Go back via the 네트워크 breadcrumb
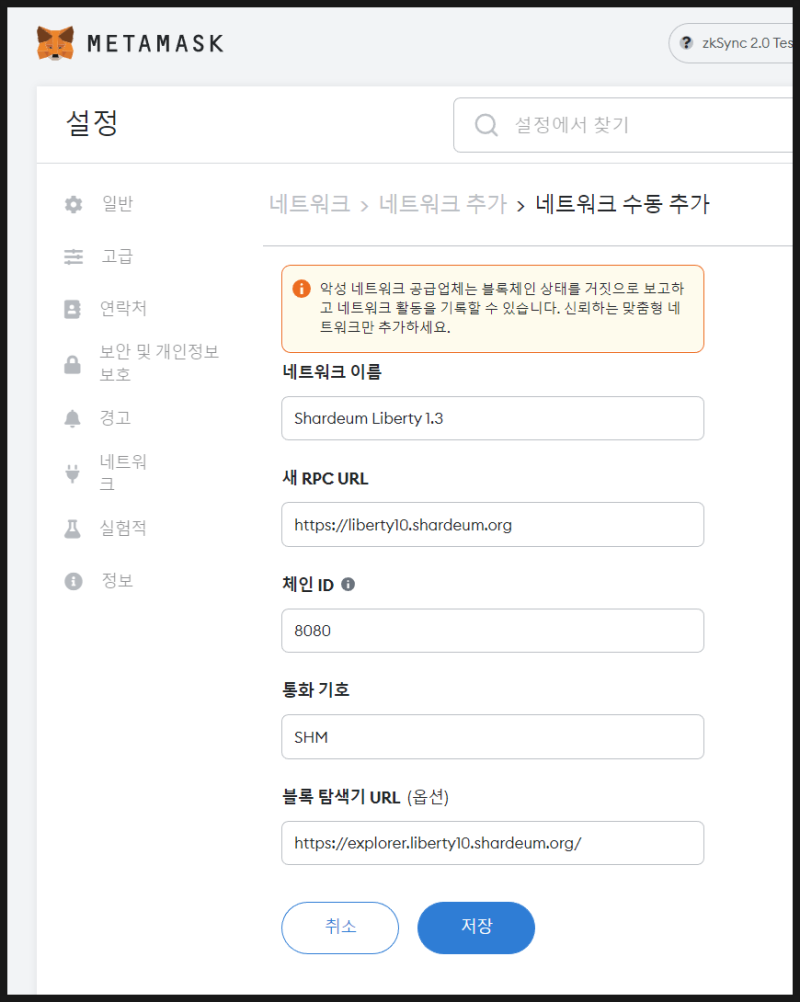Viewport: 800px width, 1002px height. click(x=310, y=203)
